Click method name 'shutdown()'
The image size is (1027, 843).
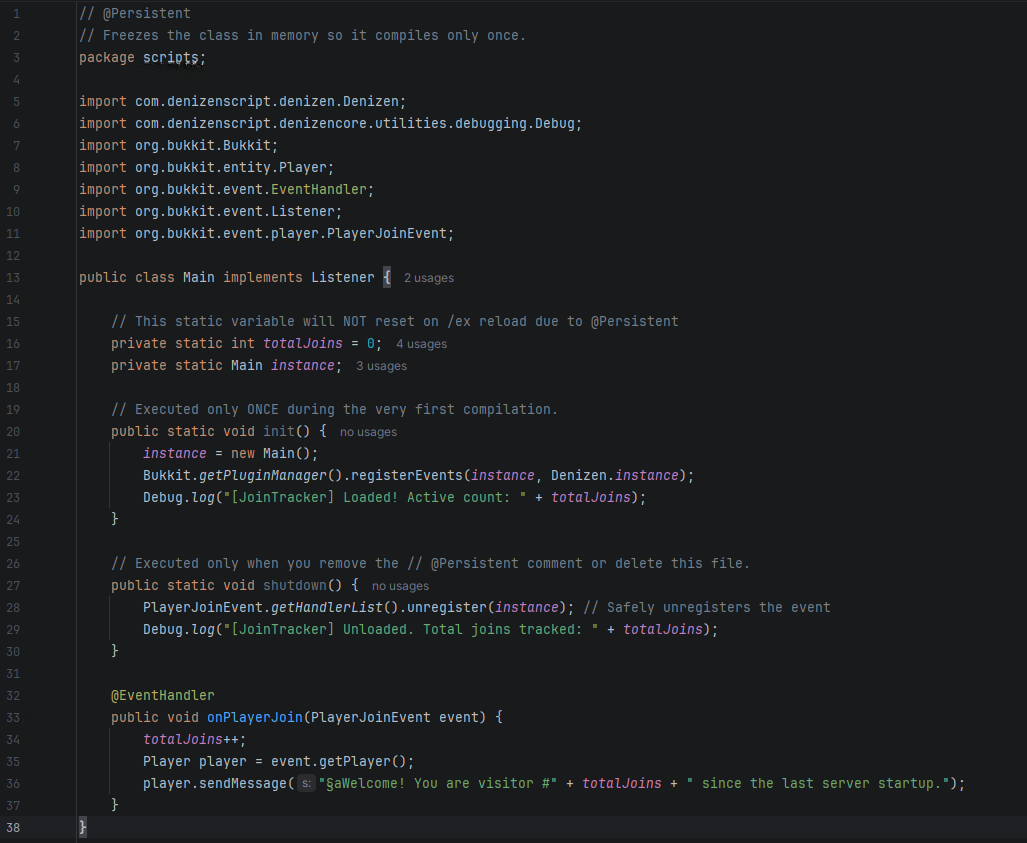[x=303, y=586]
